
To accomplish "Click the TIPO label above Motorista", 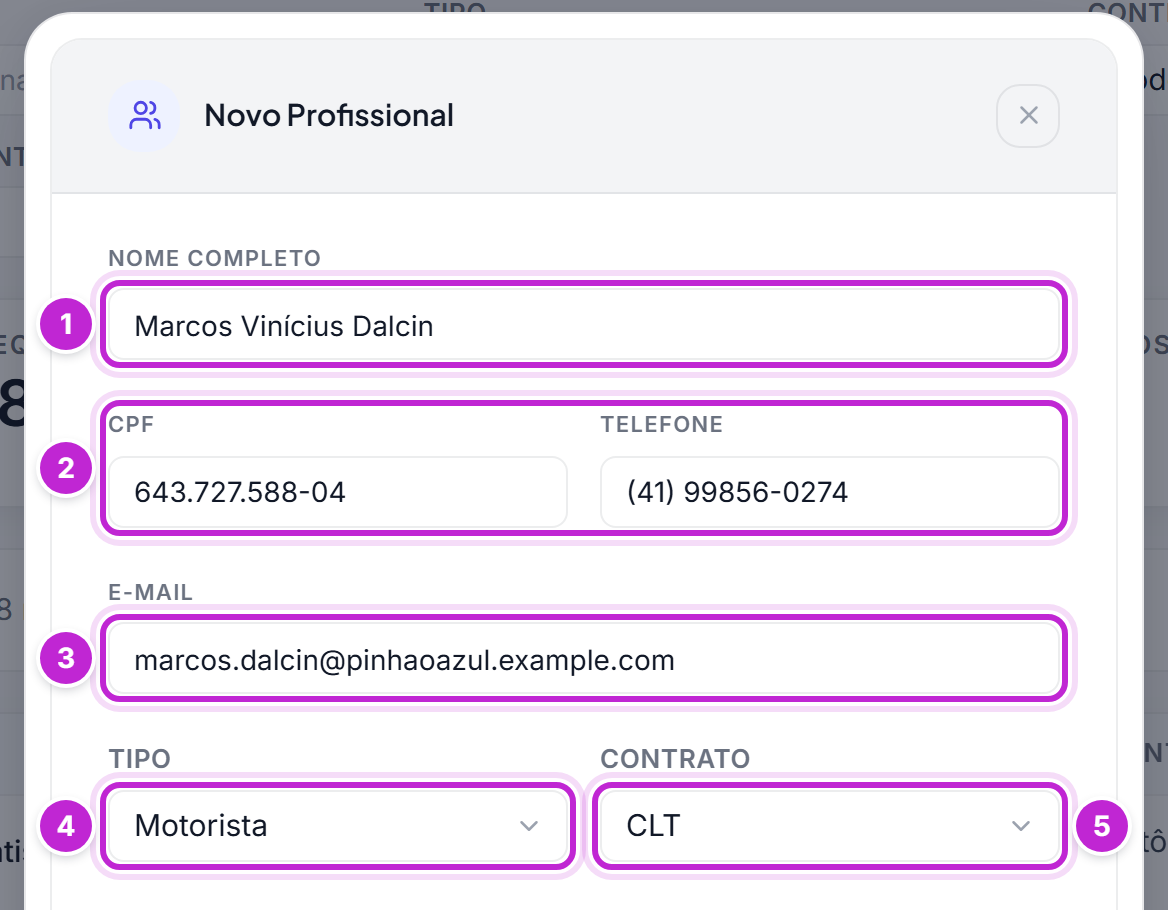I will pos(140,759).
